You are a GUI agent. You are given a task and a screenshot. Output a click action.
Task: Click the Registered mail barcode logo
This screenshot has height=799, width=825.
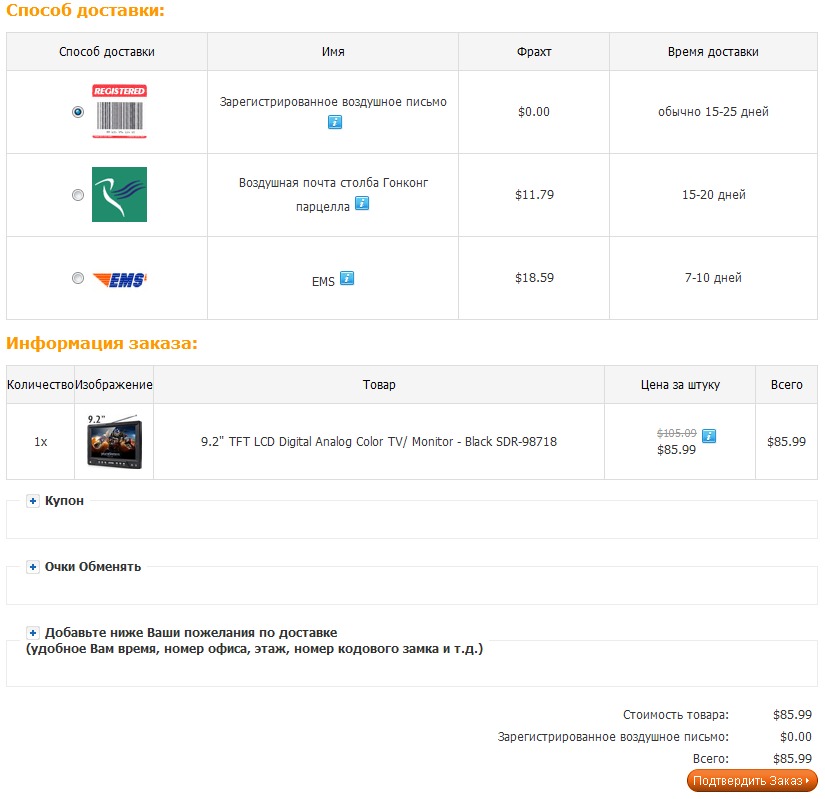120,111
